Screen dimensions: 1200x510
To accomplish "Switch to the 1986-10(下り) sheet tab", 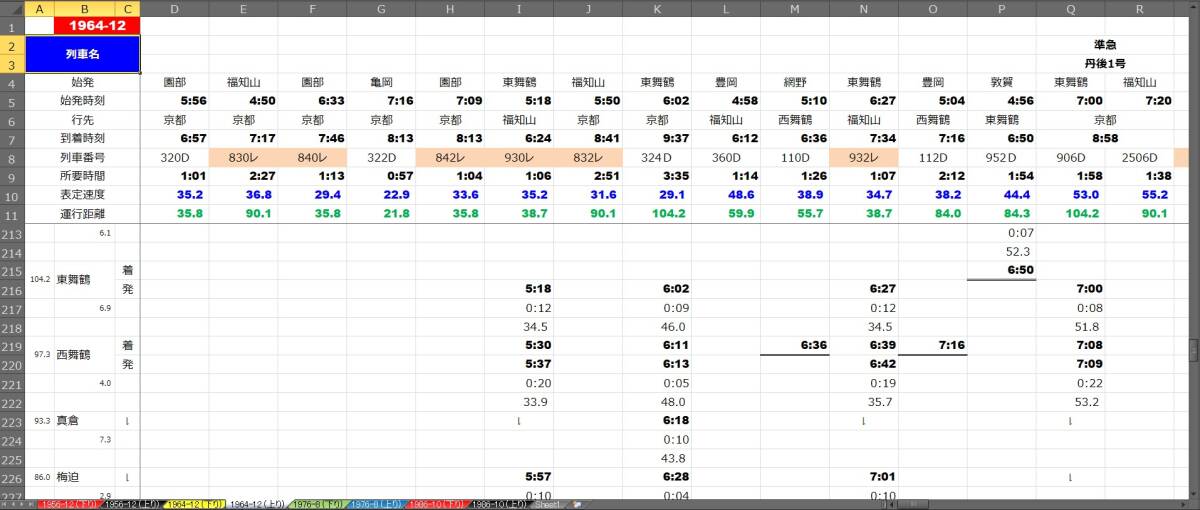I will click(x=437, y=505).
